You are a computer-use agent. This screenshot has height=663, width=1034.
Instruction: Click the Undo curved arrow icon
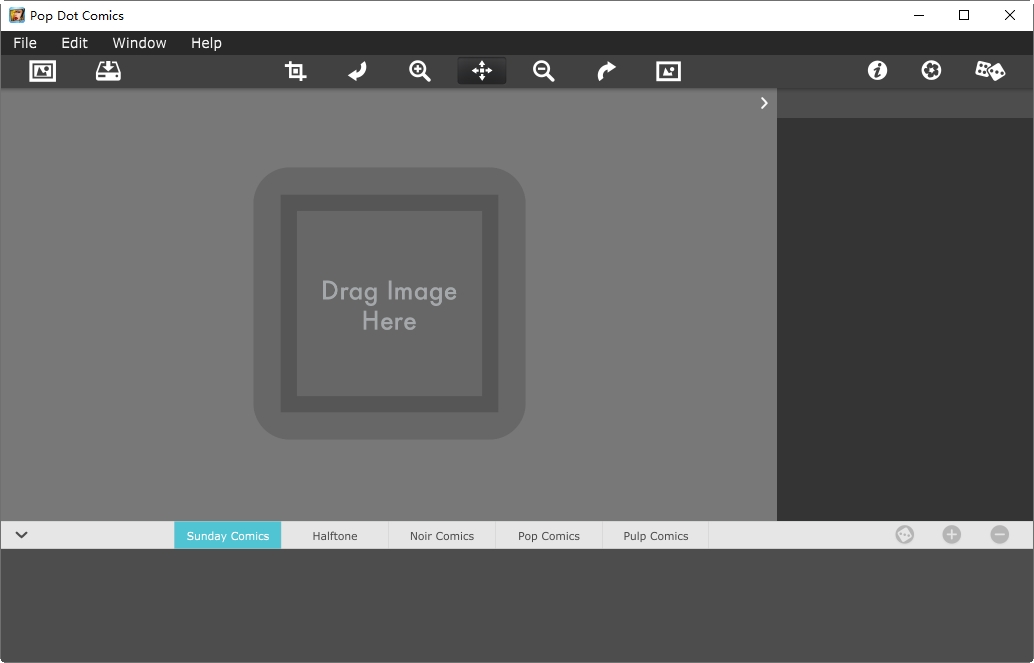[x=357, y=71]
